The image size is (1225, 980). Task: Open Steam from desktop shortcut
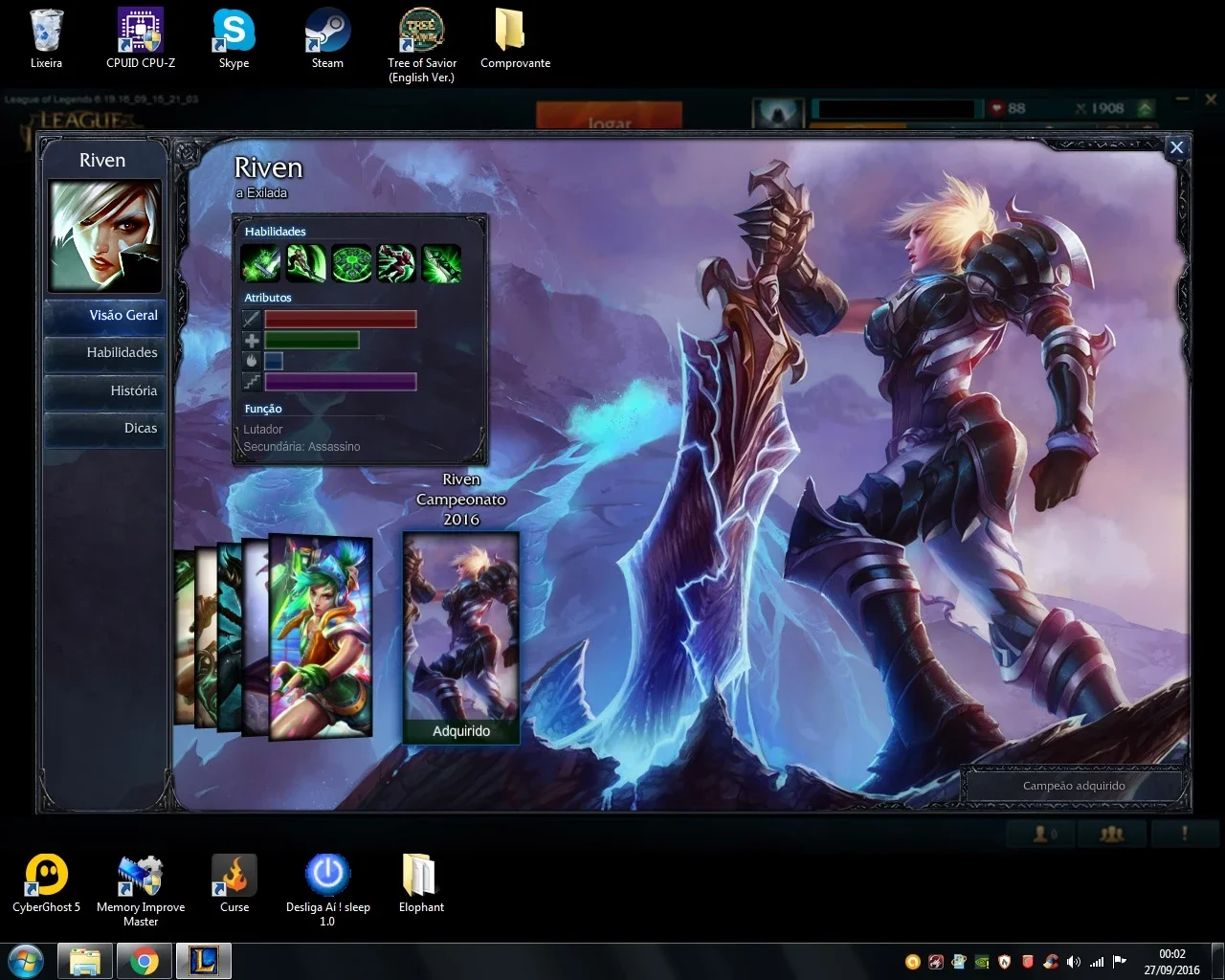click(x=327, y=39)
